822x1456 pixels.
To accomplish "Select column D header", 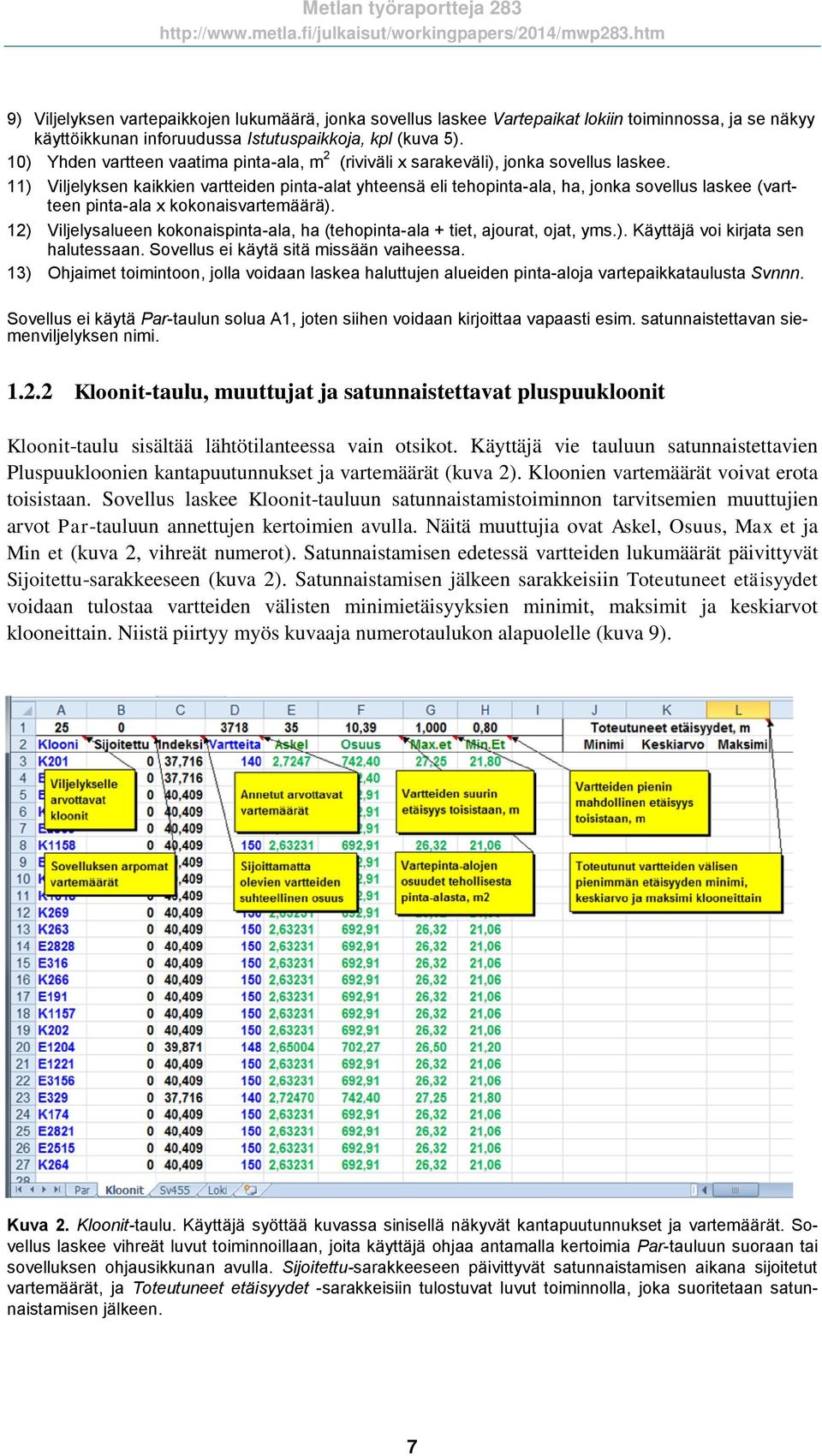I will (x=235, y=710).
